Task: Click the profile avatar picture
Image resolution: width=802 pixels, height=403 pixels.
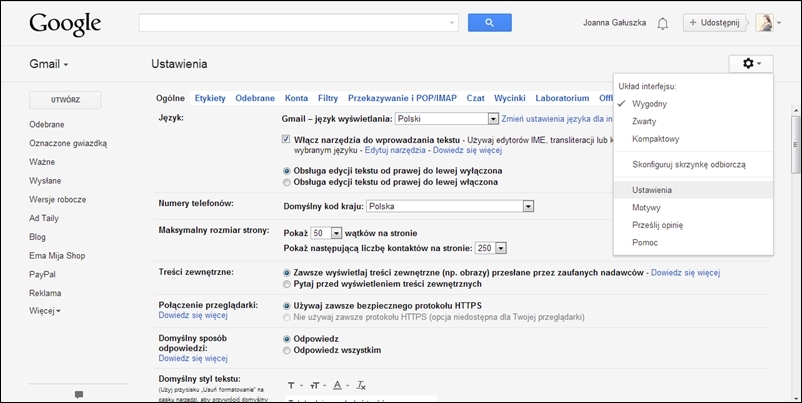Action: tap(764, 23)
